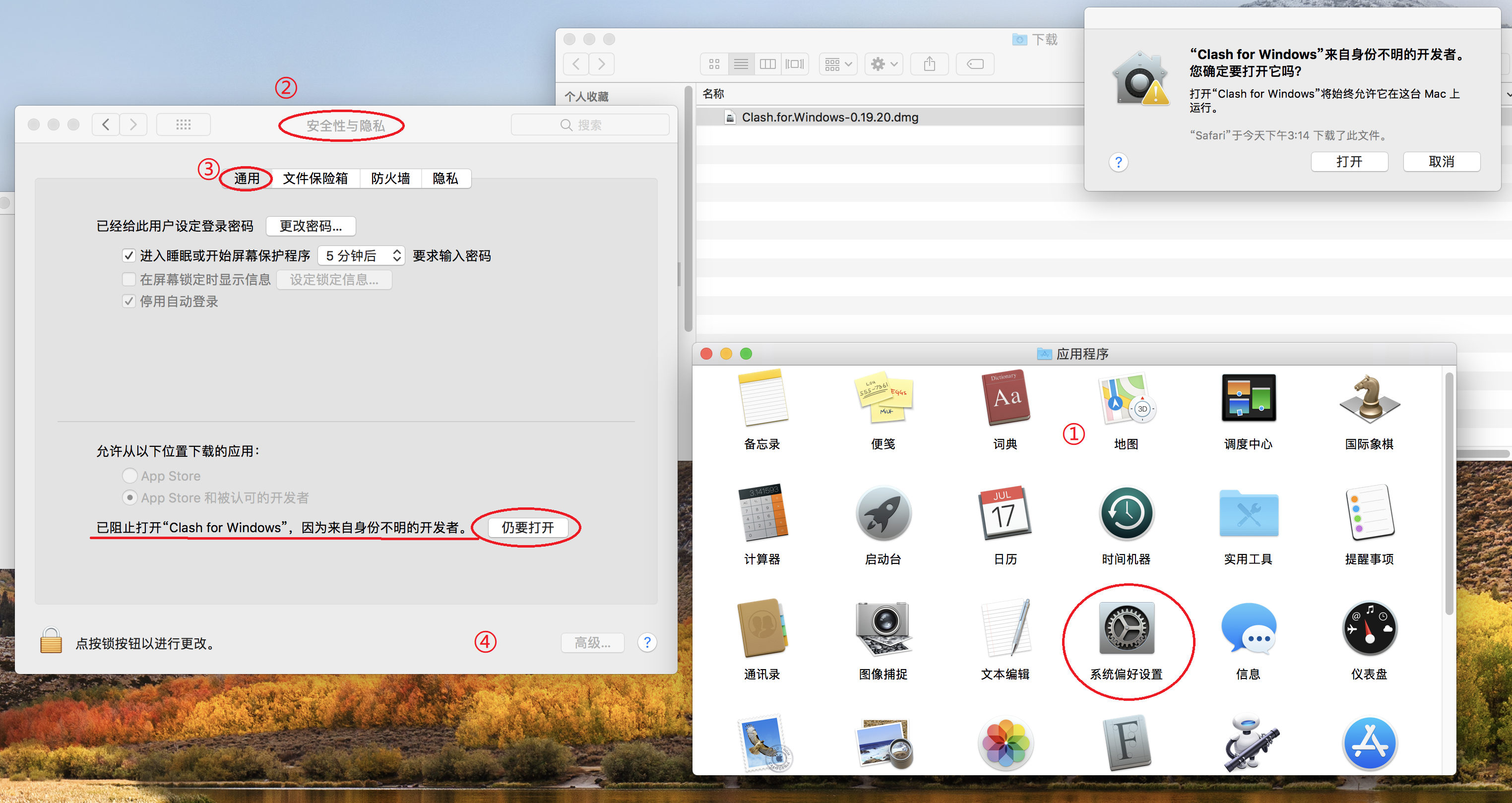Open the 地图 Maps app icon
Screen dimensions: 1512x803
(x=1127, y=398)
